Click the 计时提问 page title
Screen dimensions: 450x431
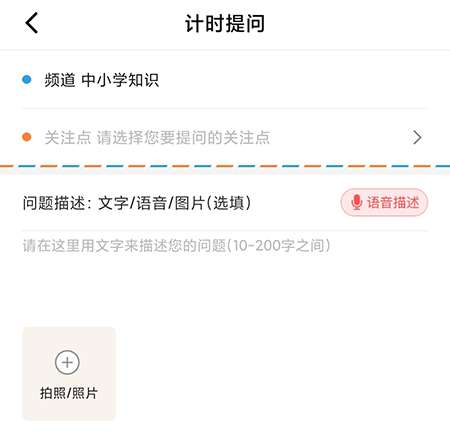(225, 24)
